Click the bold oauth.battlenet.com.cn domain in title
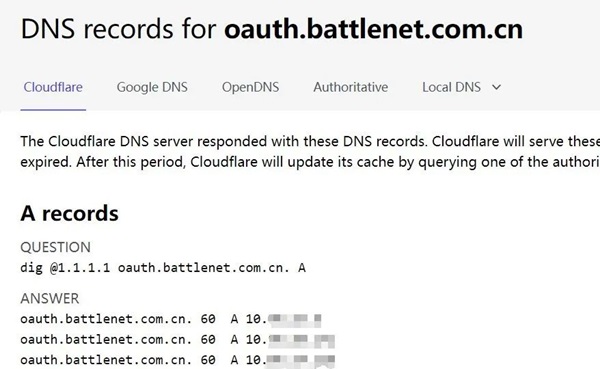The image size is (600, 369). pos(373,29)
